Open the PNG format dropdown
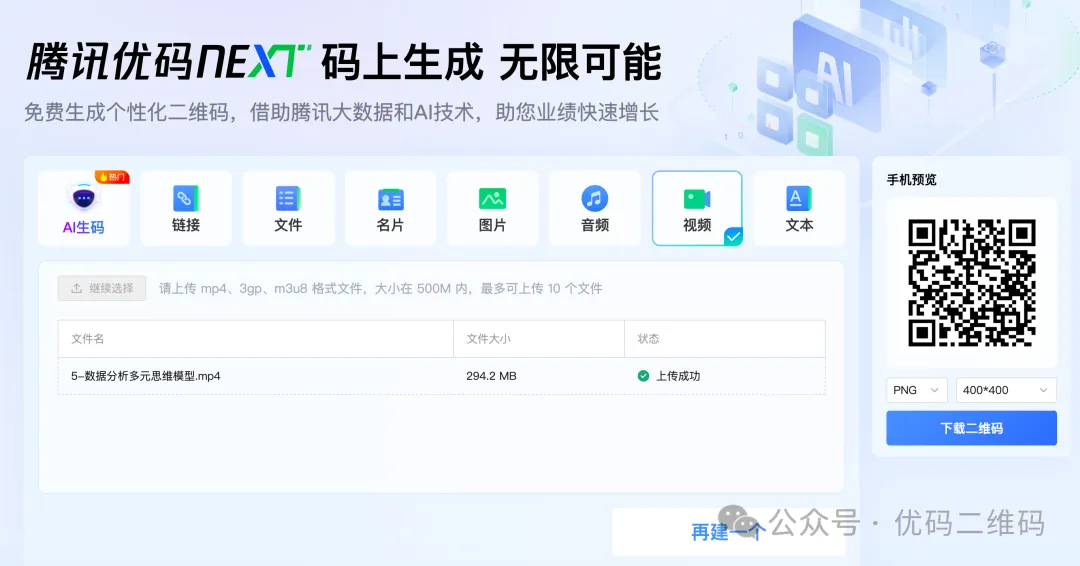This screenshot has height=566, width=1080. tap(916, 390)
